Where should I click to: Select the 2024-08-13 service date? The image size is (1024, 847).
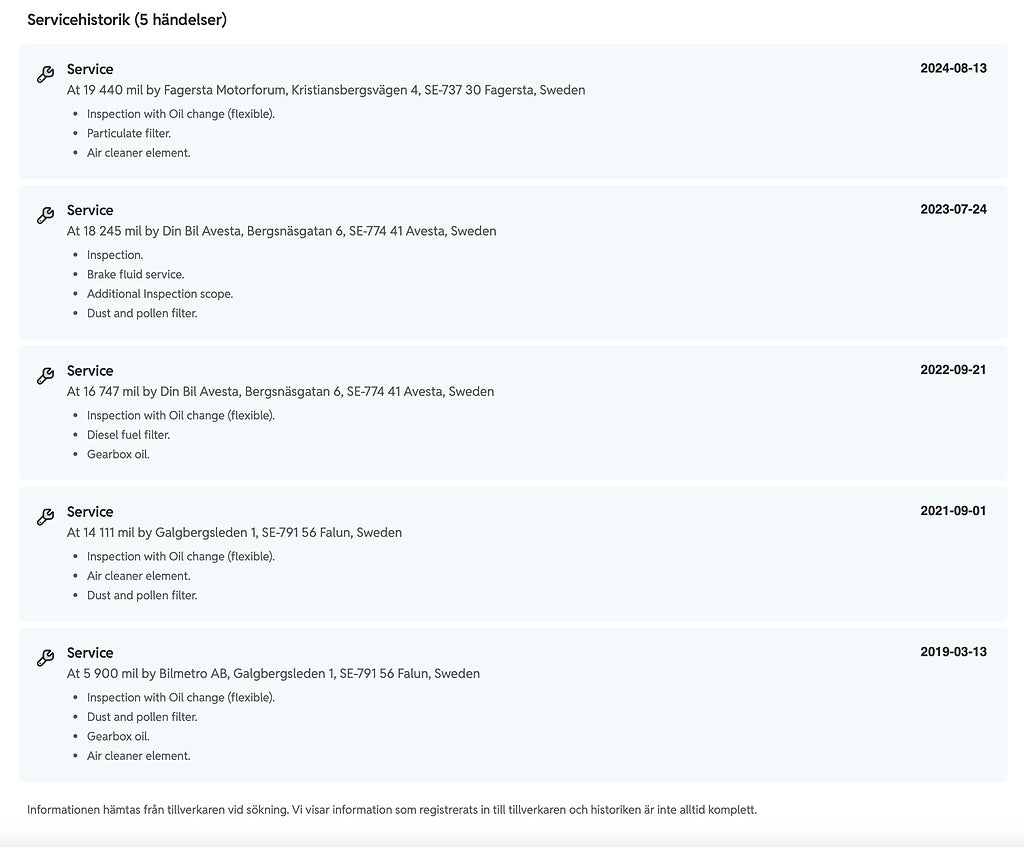(953, 68)
